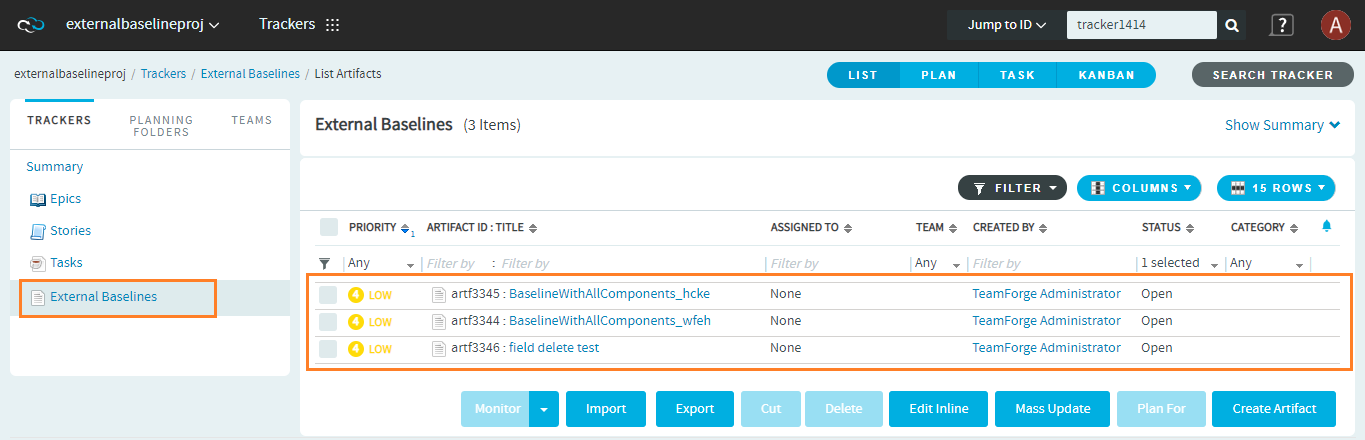Select the TRACKERS sidebar tab

pos(59,120)
